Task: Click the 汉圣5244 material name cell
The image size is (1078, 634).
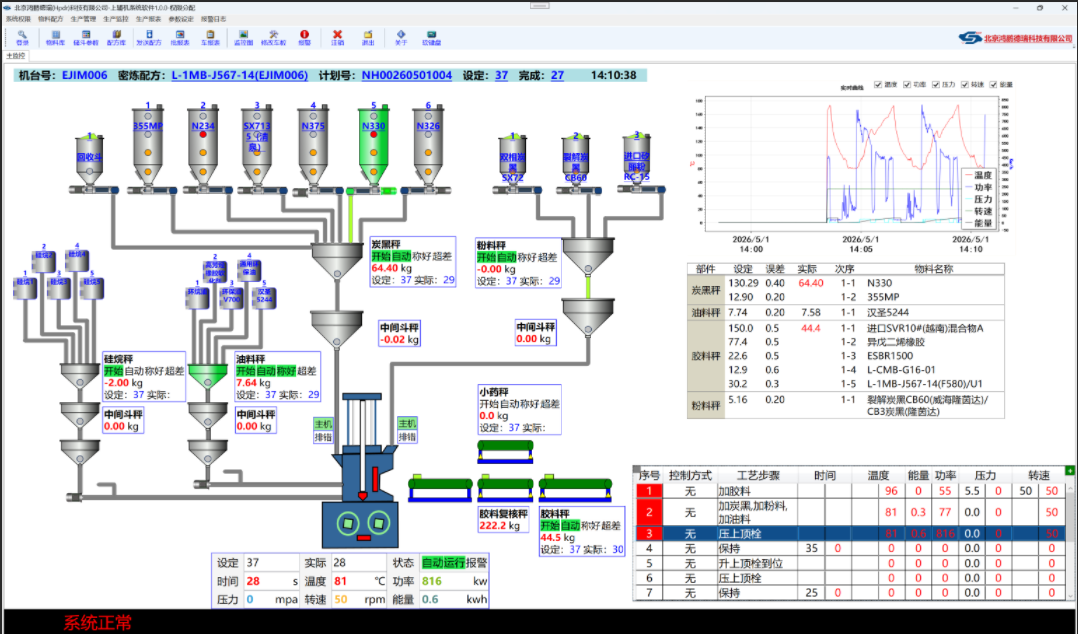Action: point(888,312)
